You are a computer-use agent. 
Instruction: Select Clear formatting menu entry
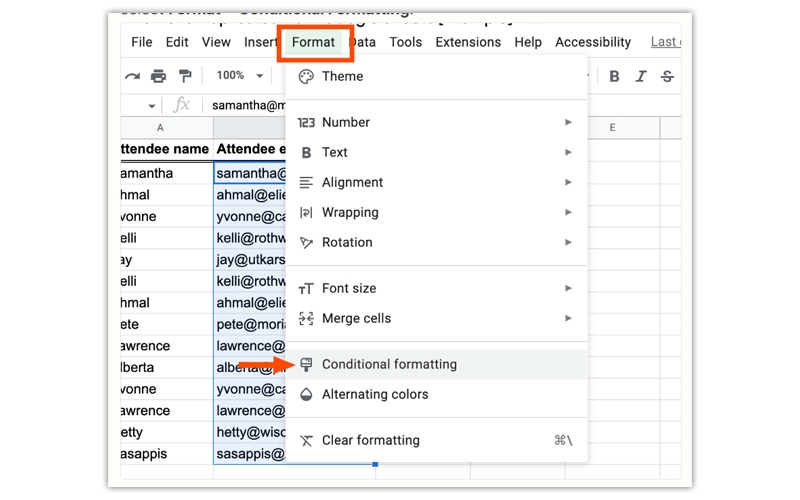[370, 440]
